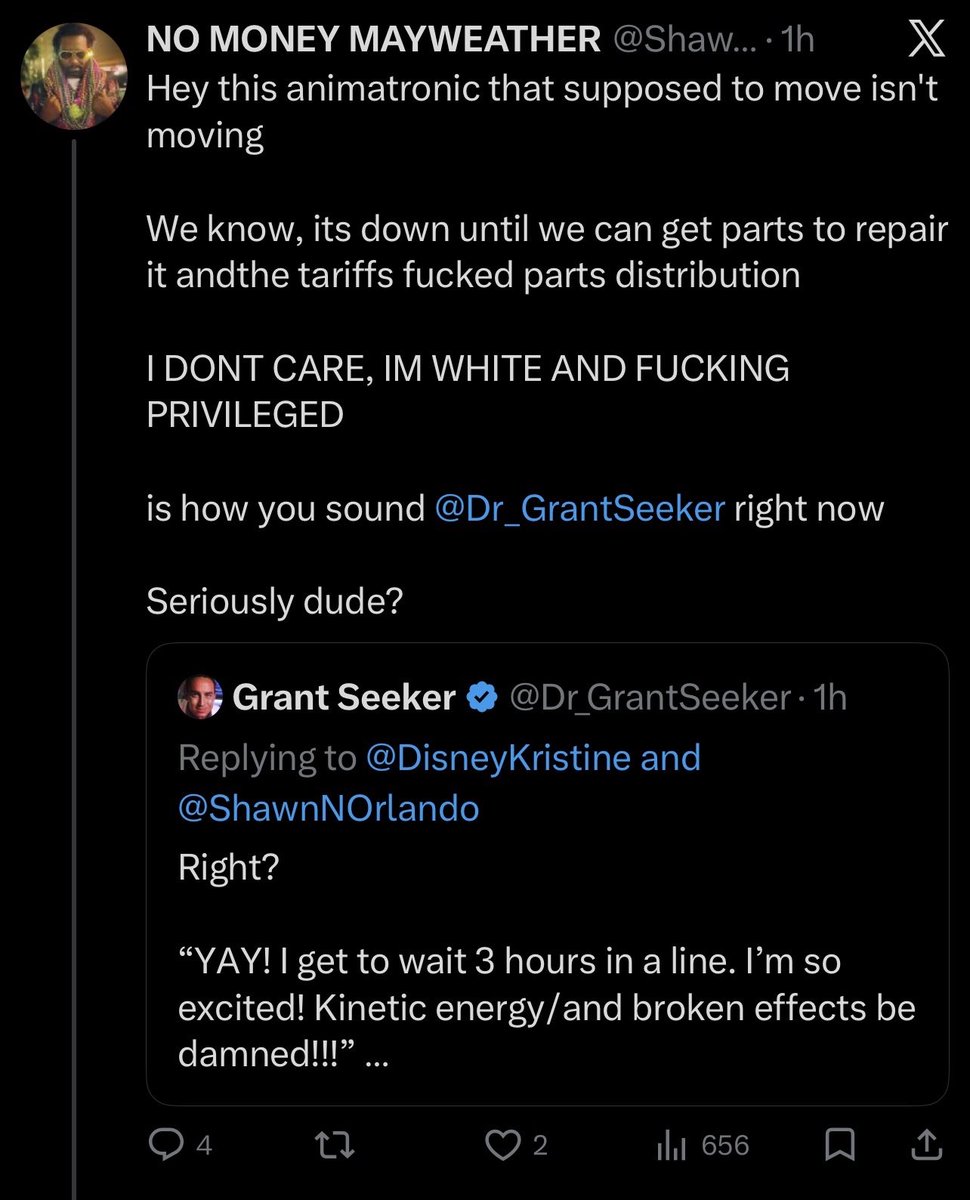
Task: Open the @Dr_GrantSeeker mention in tweet text
Action: coord(580,509)
